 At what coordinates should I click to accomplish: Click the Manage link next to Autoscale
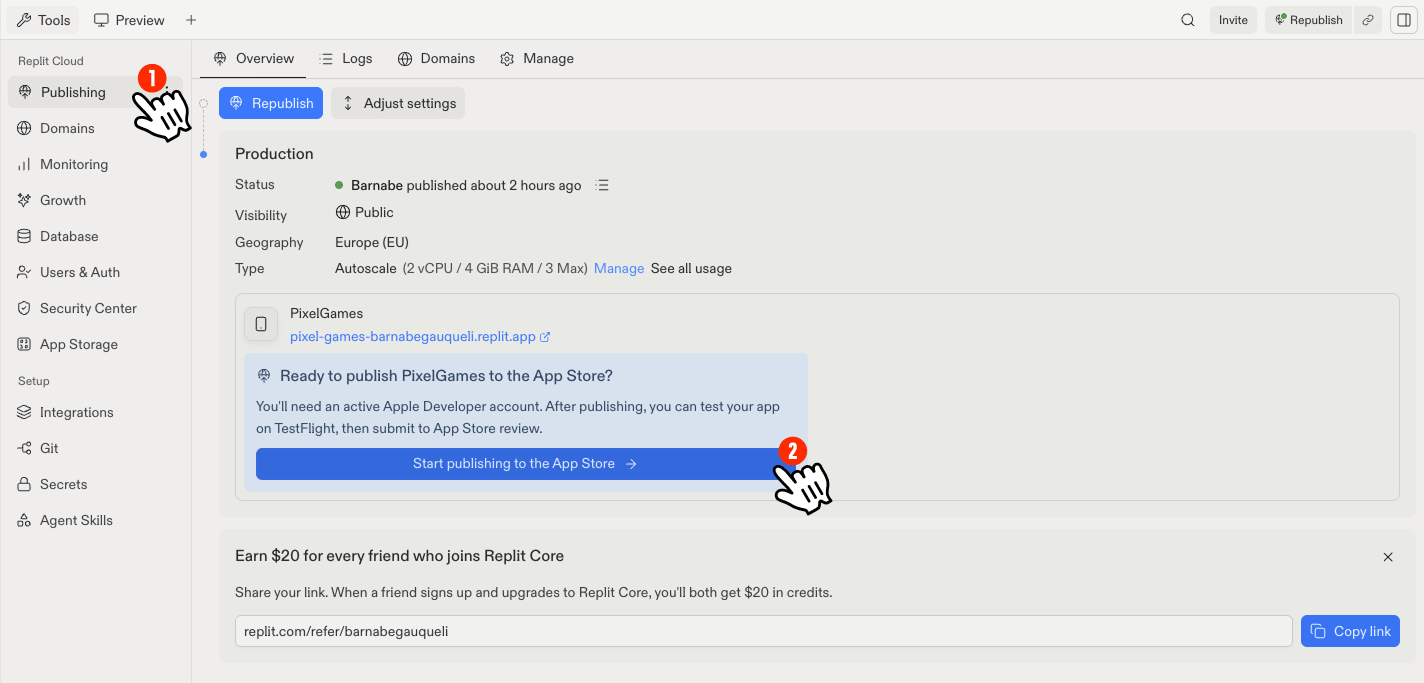click(x=619, y=268)
